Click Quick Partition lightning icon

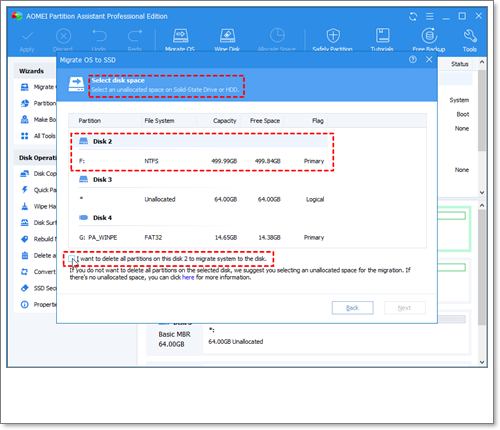pyautogui.click(x=25, y=190)
